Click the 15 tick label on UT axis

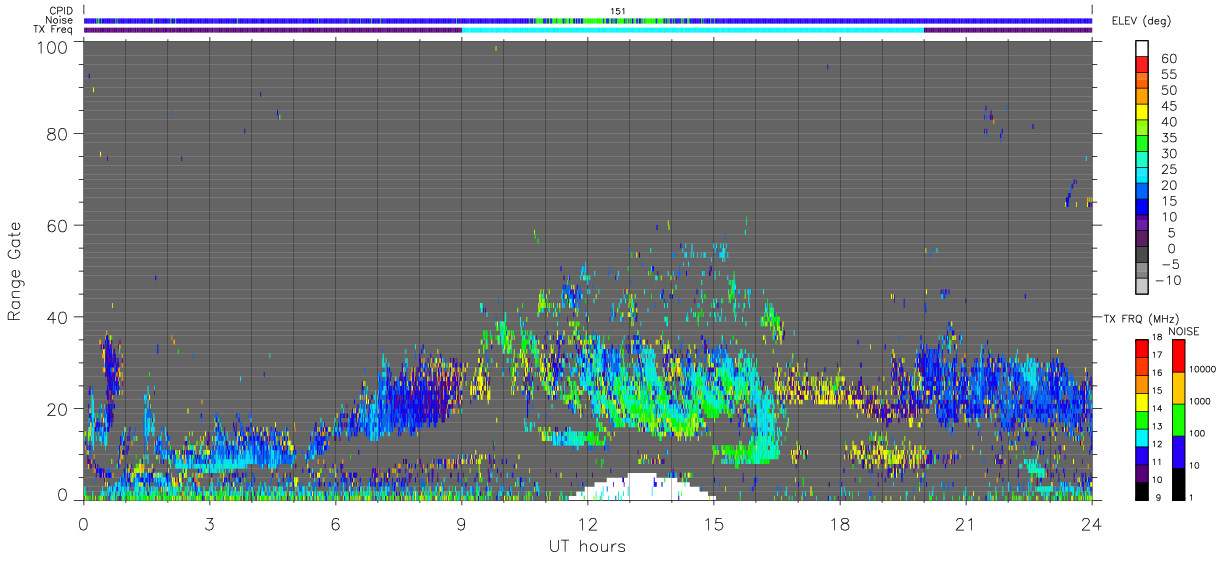[713, 523]
